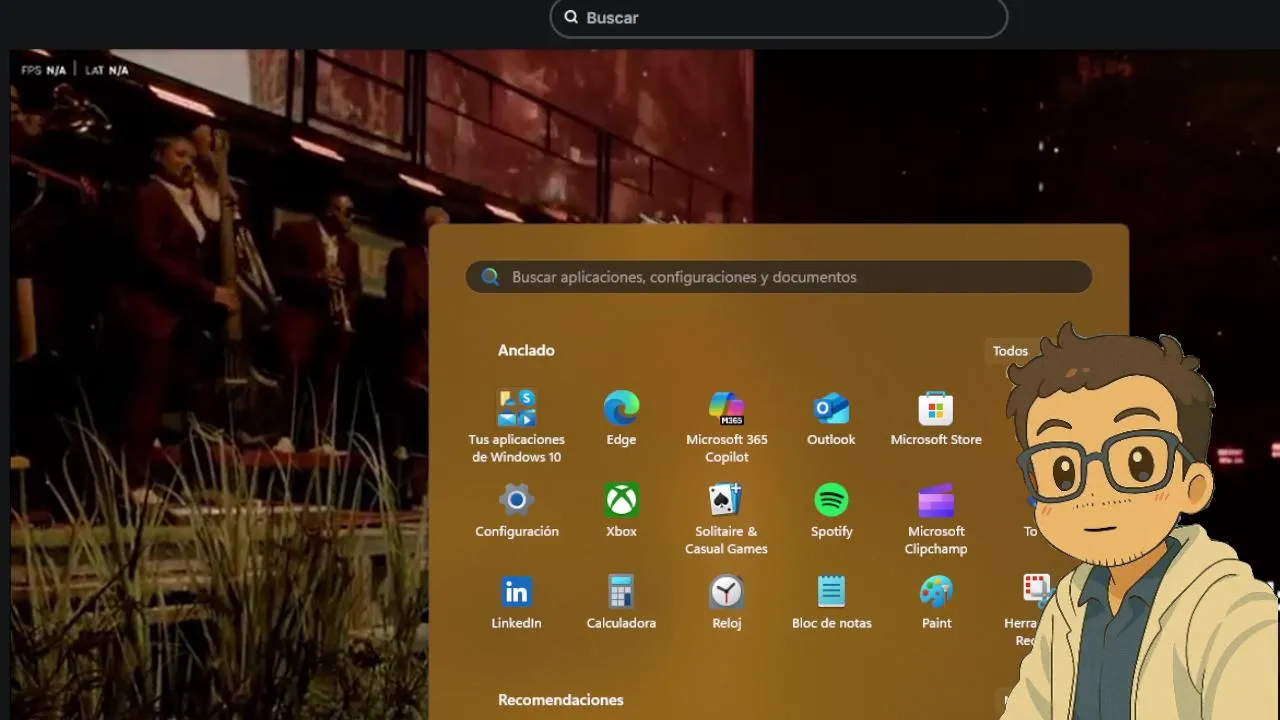Launch Spotify from pinned apps

coord(831,500)
